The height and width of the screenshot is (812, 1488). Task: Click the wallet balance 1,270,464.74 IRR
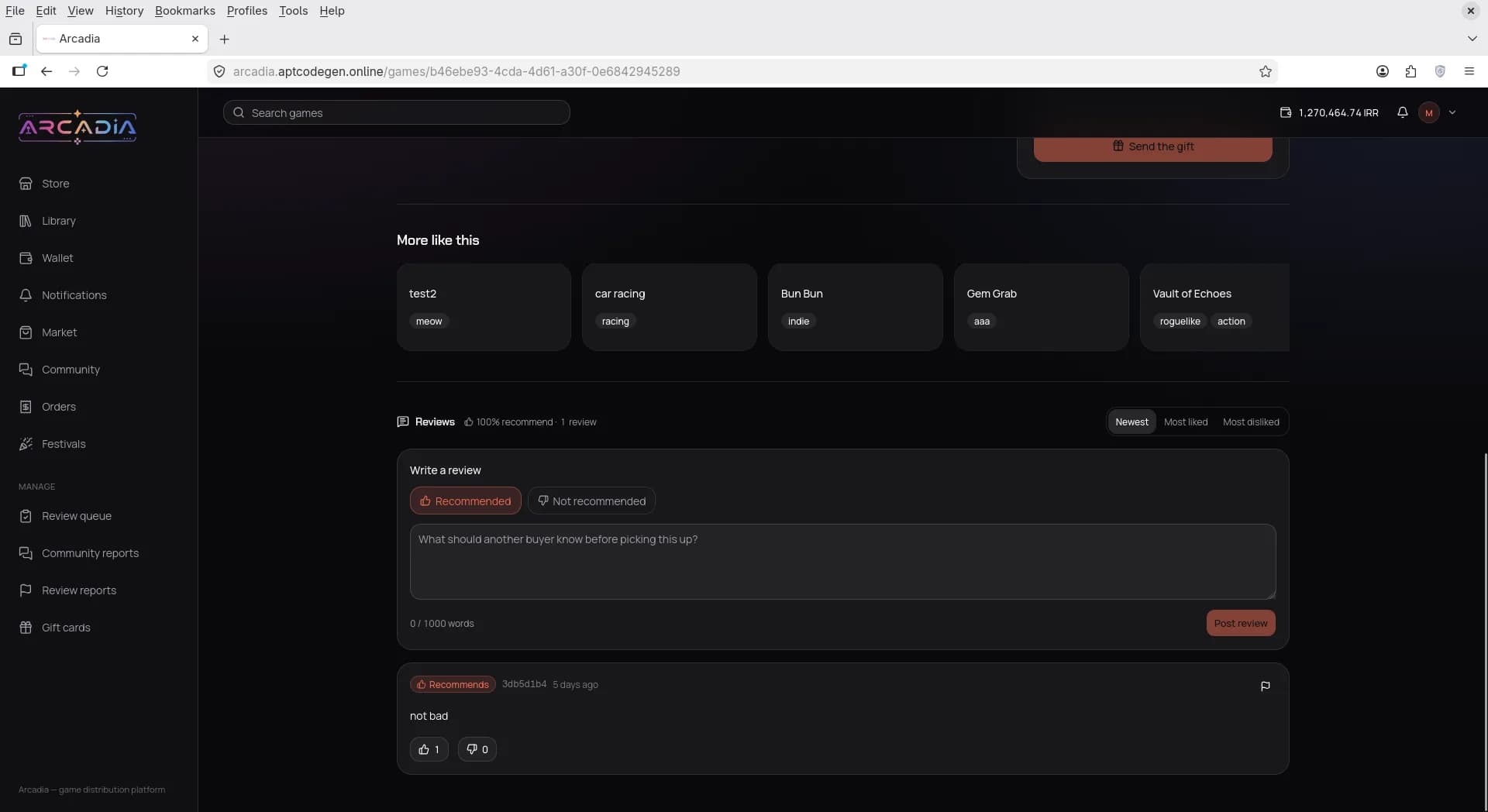1328,112
